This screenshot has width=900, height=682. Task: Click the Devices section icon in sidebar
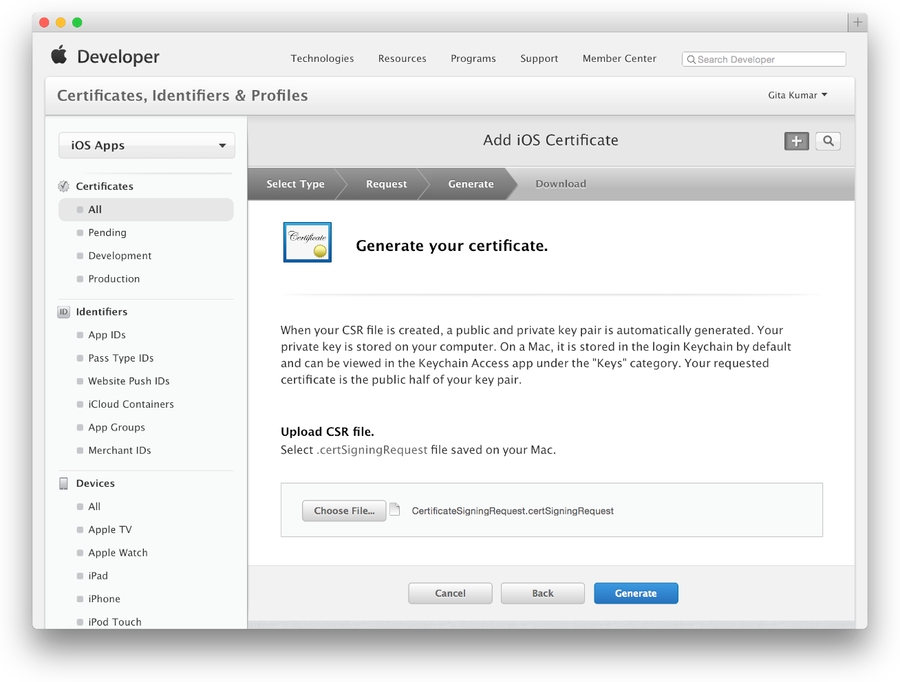pyautogui.click(x=64, y=483)
